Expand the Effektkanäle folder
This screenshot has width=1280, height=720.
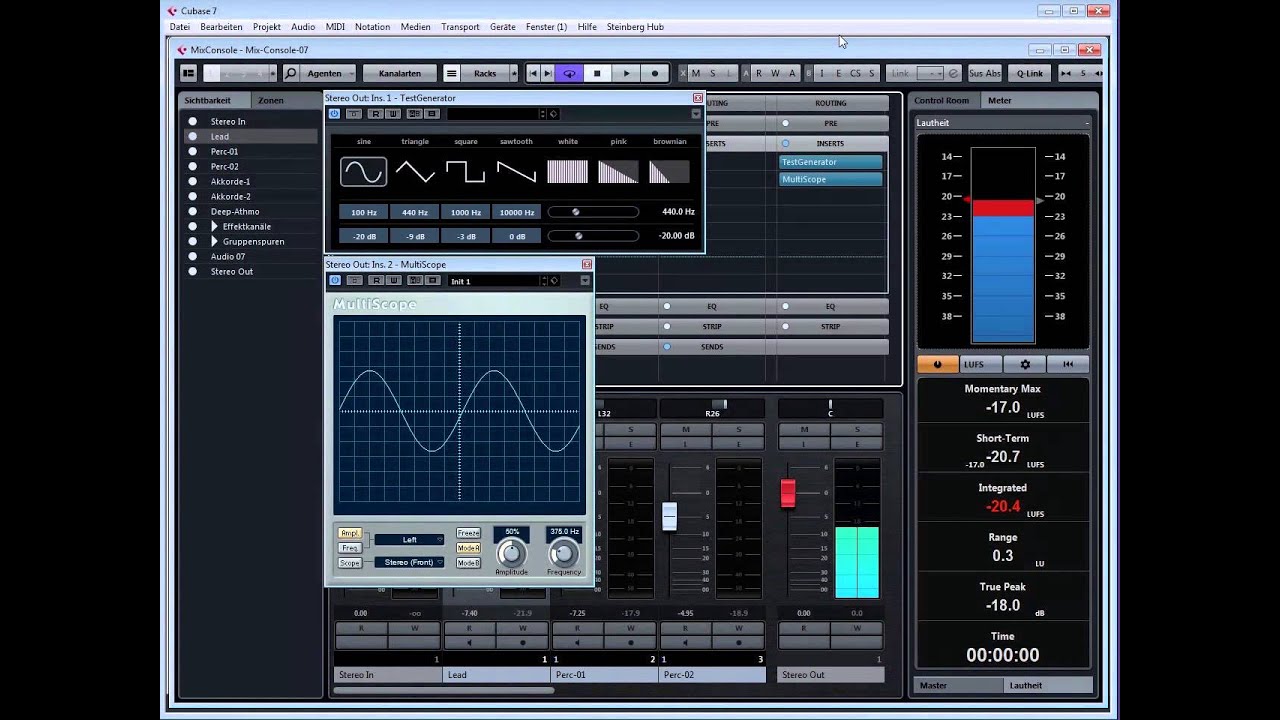pyautogui.click(x=214, y=227)
